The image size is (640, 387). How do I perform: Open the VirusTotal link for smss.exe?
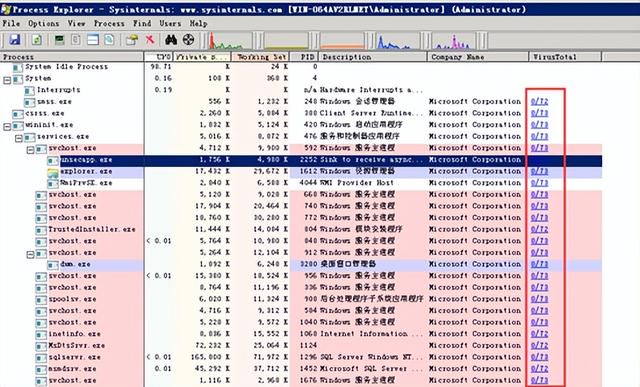539,102
